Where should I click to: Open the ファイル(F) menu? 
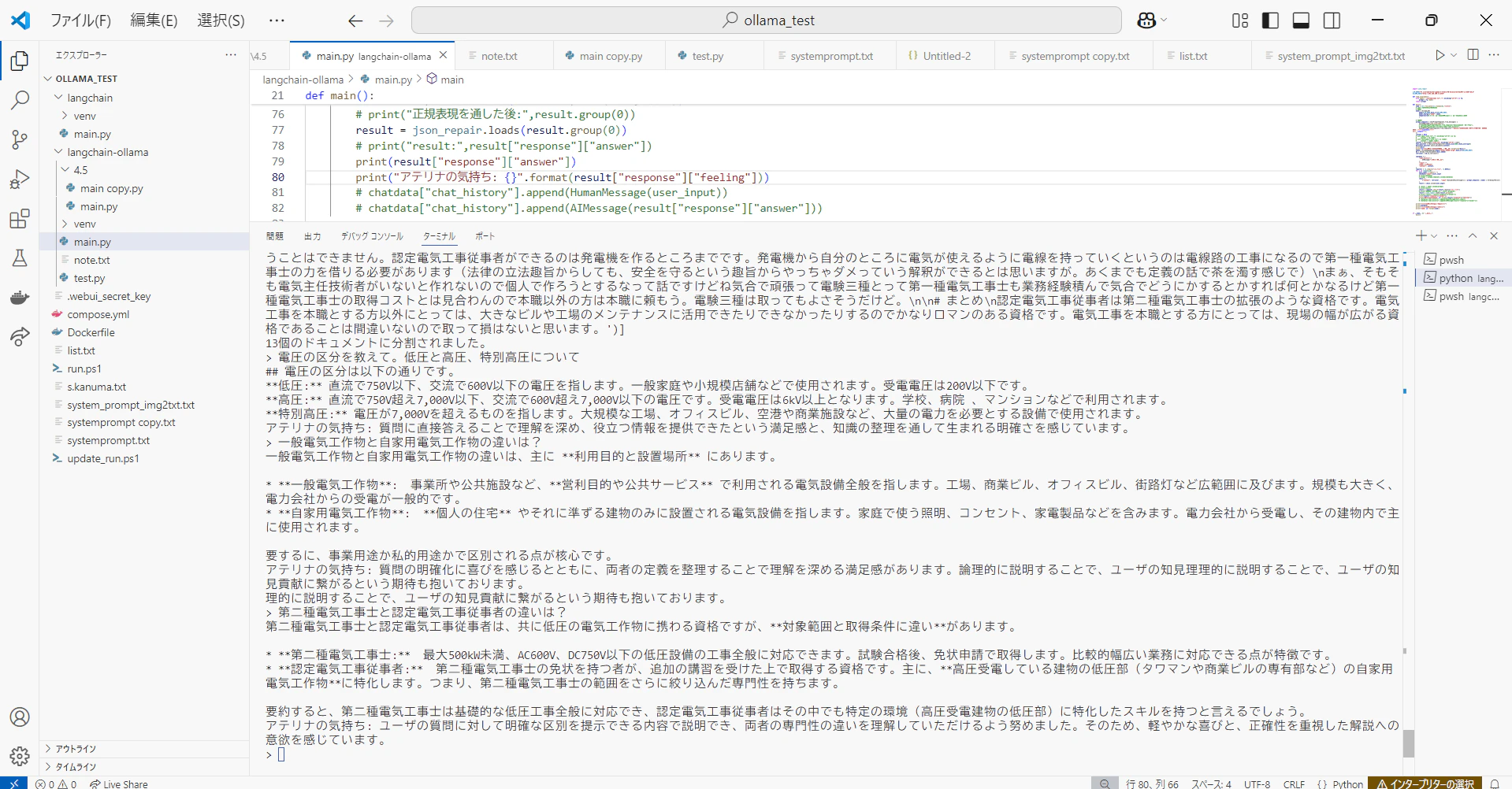coord(80,20)
